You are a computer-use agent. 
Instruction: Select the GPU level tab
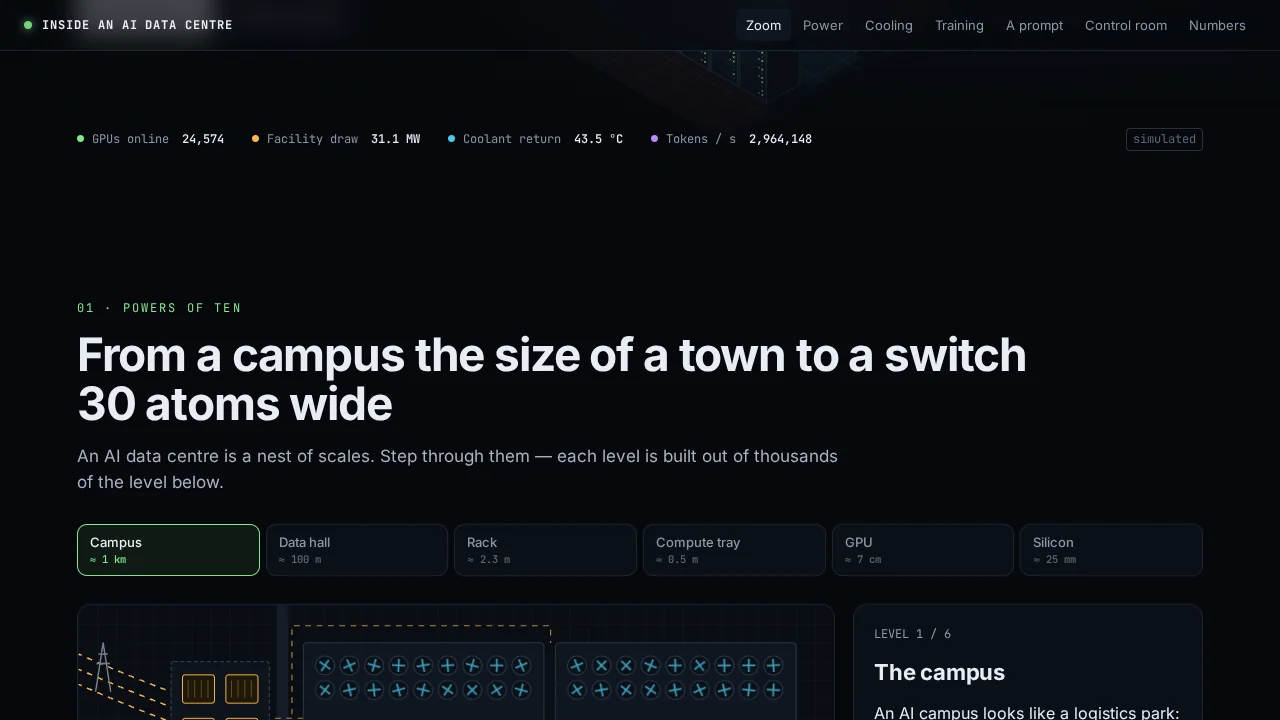click(923, 550)
